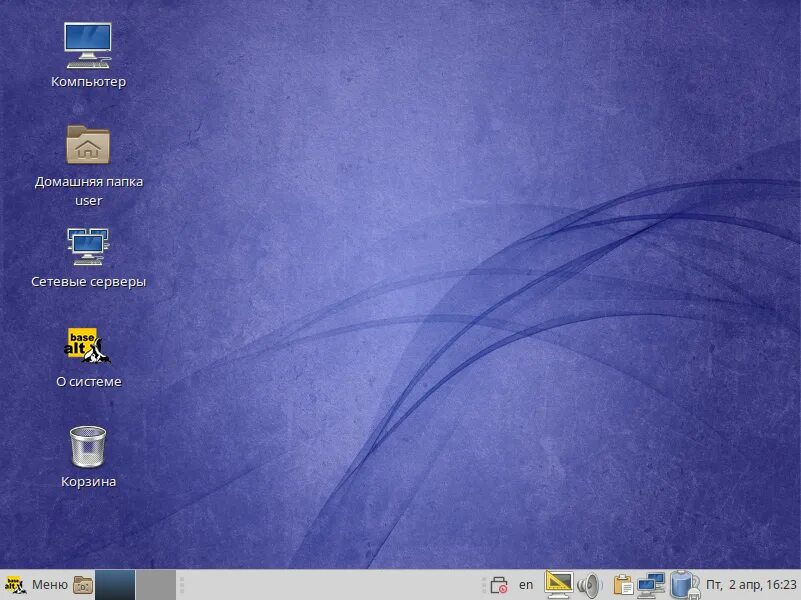
Task: Select the Компьютер label text
Action: click(x=88, y=82)
